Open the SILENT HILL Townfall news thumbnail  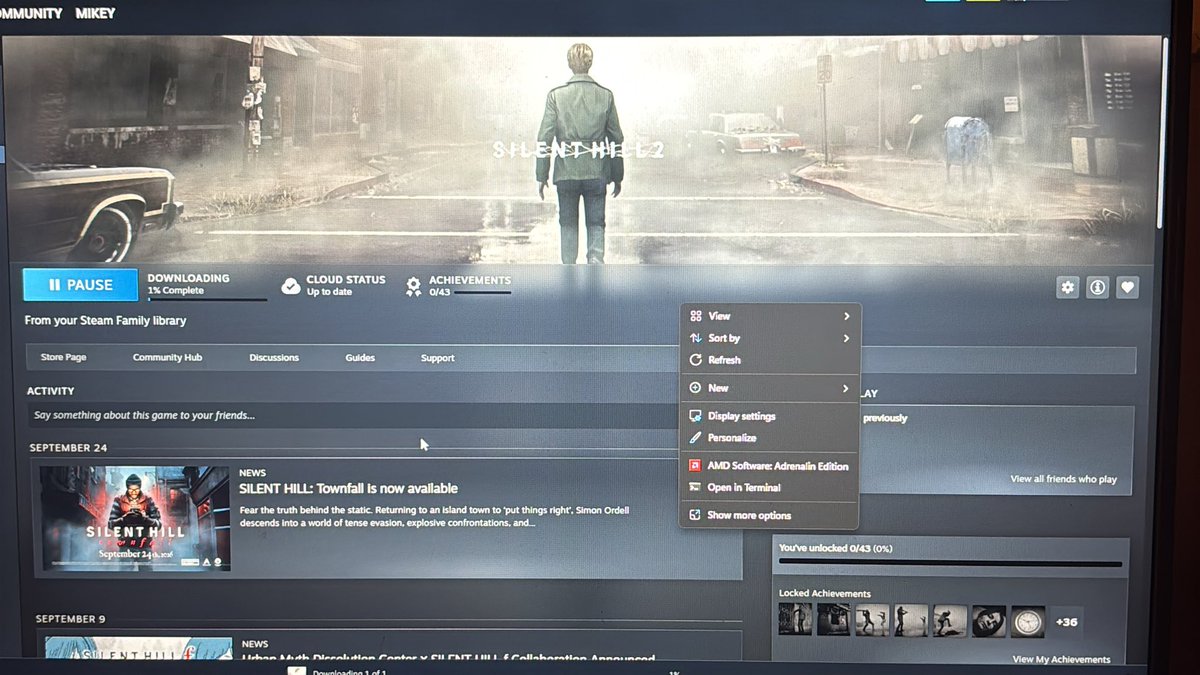click(x=134, y=518)
